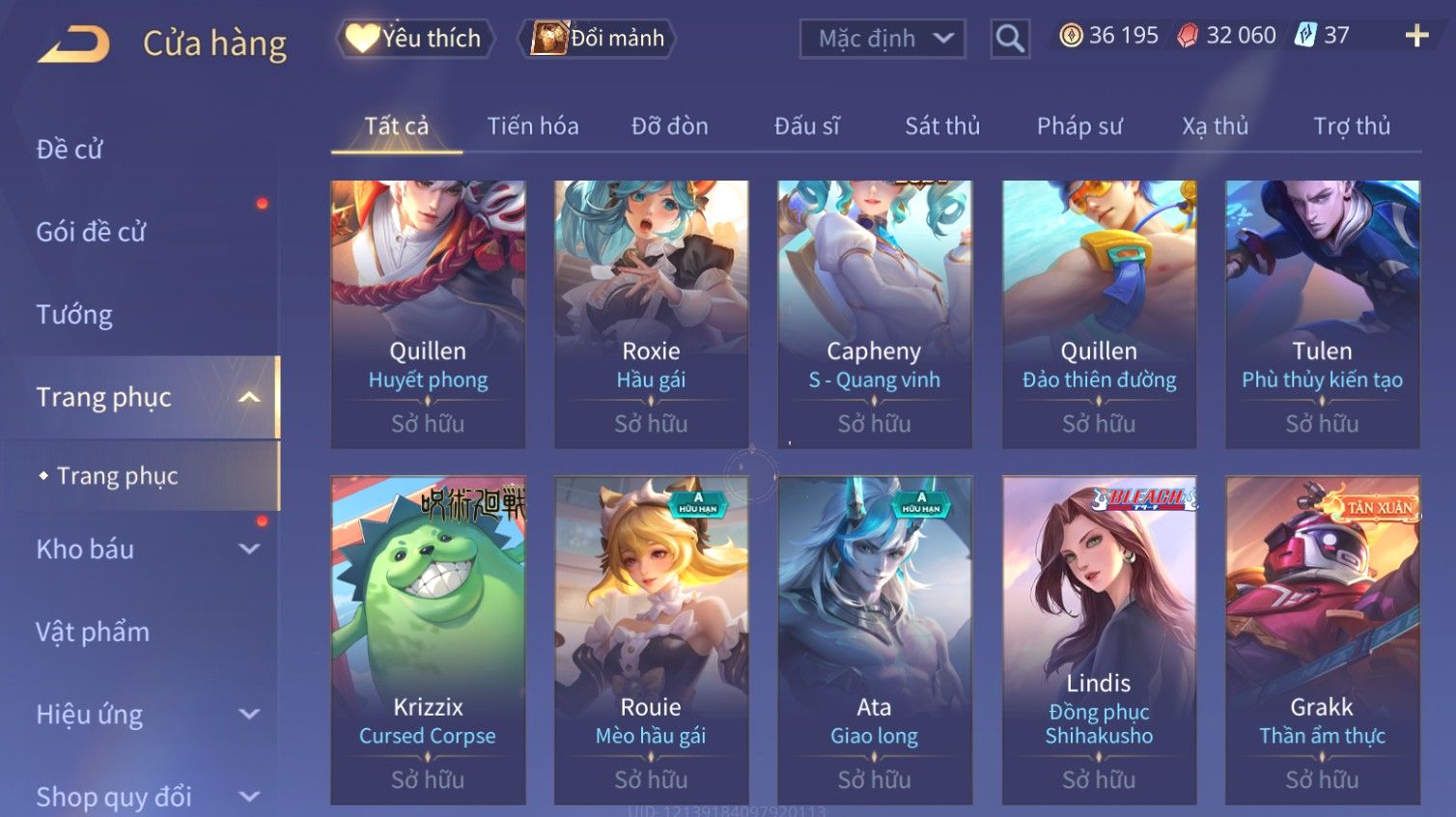Open Yêu thích favorites with heart icon
Viewport: 1456px width, 817px height.
click(415, 39)
